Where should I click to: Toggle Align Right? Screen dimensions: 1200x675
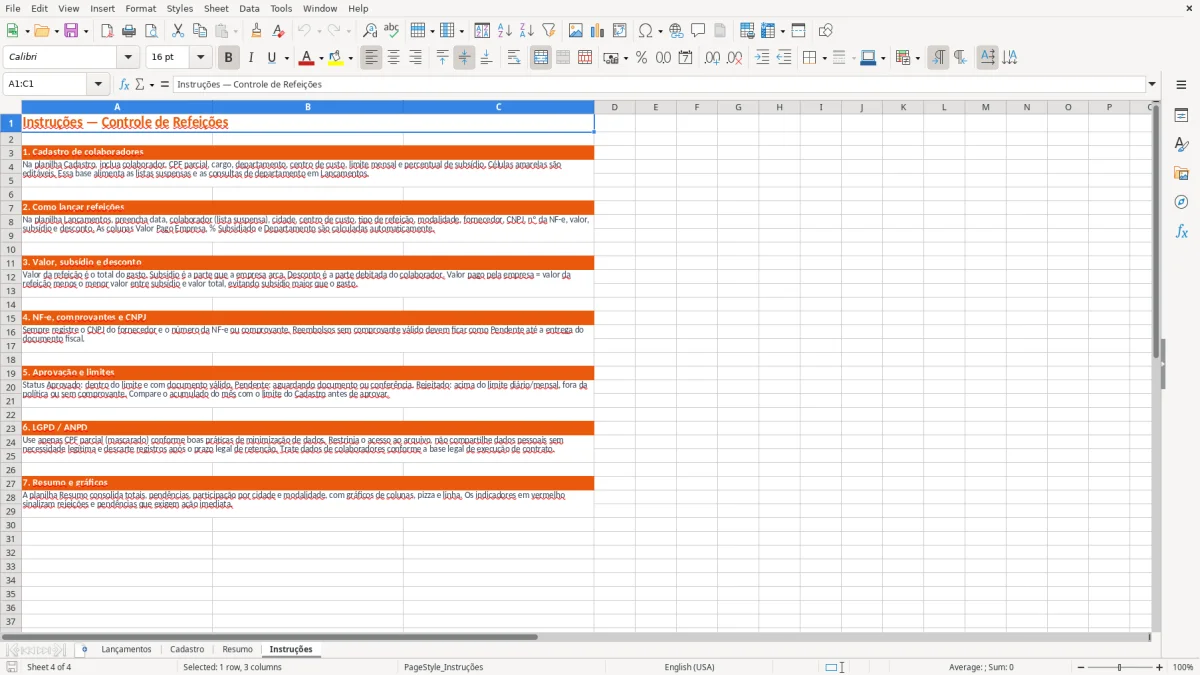416,58
